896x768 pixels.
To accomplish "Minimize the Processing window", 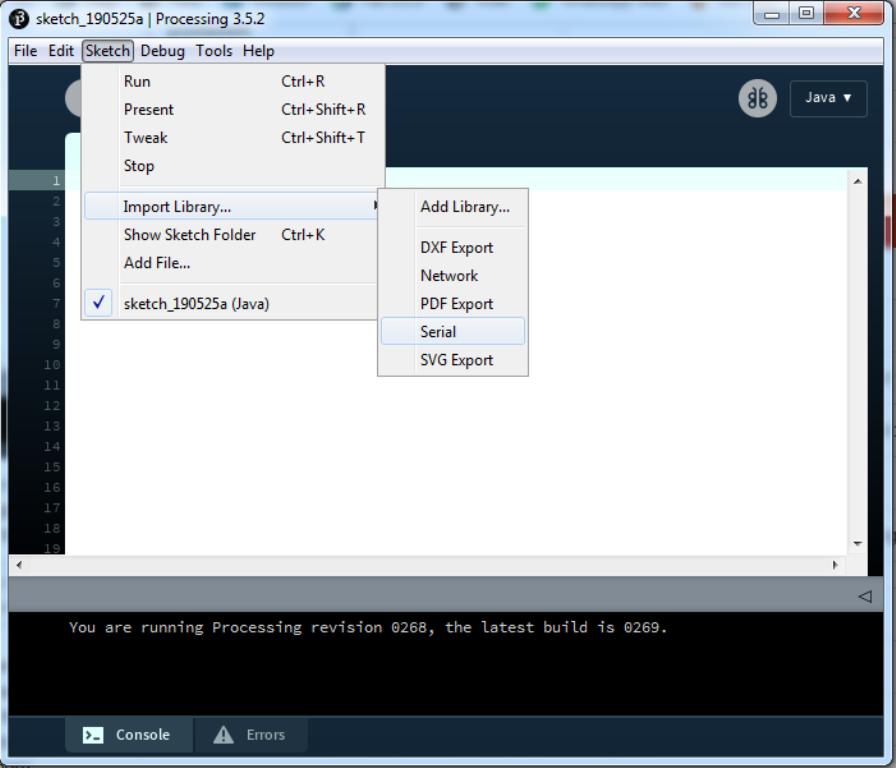I will tap(772, 14).
